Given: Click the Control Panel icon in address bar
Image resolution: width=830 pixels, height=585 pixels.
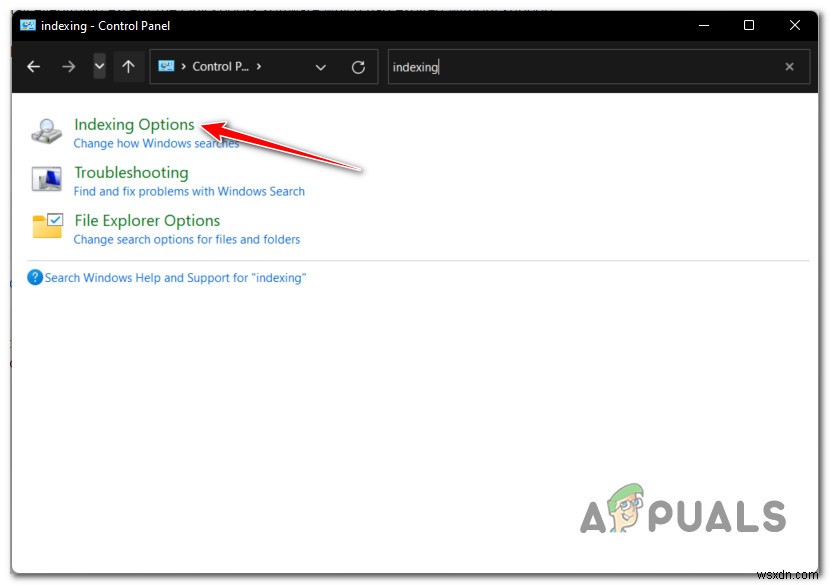Looking at the screenshot, I should pos(166,66).
